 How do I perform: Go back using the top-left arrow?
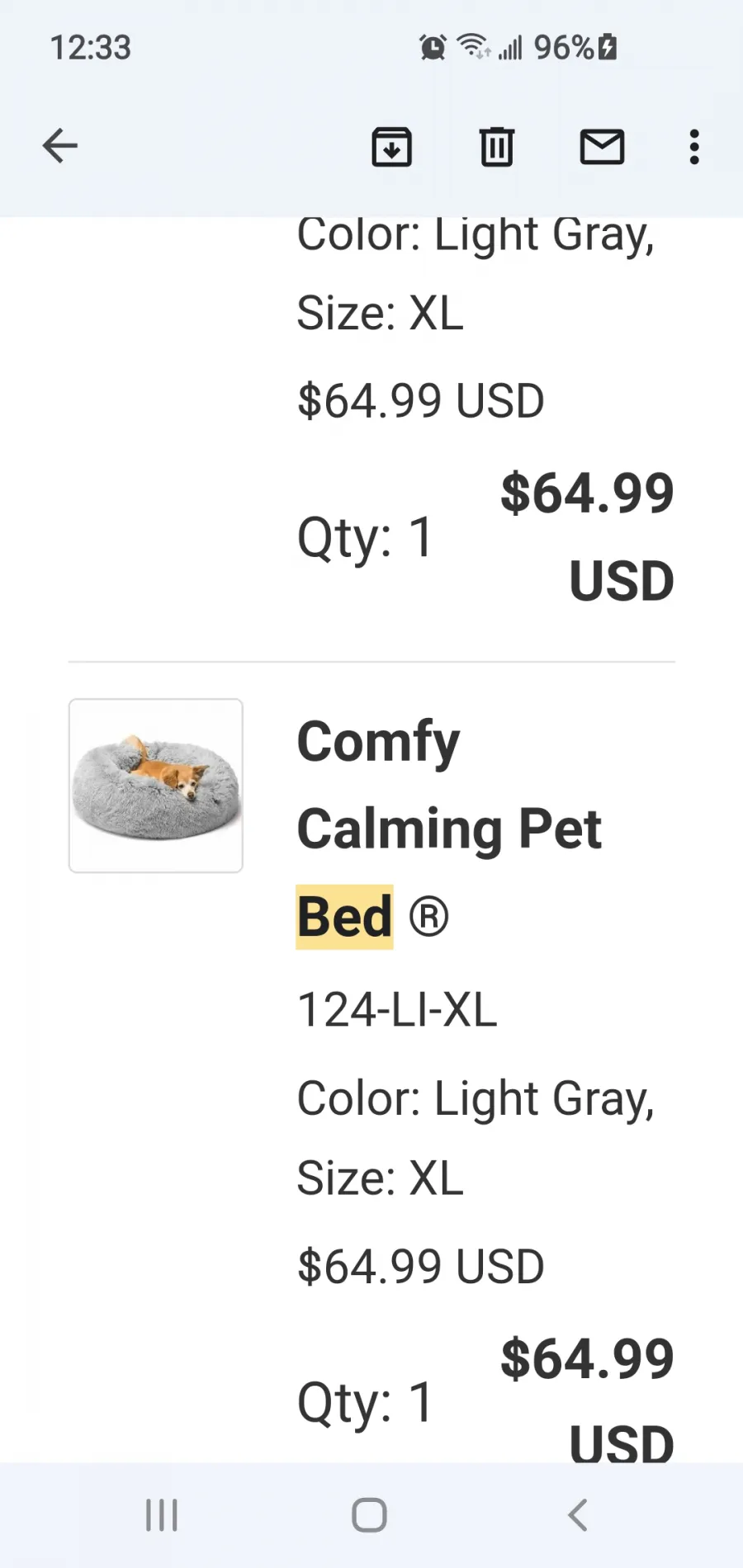pos(59,147)
